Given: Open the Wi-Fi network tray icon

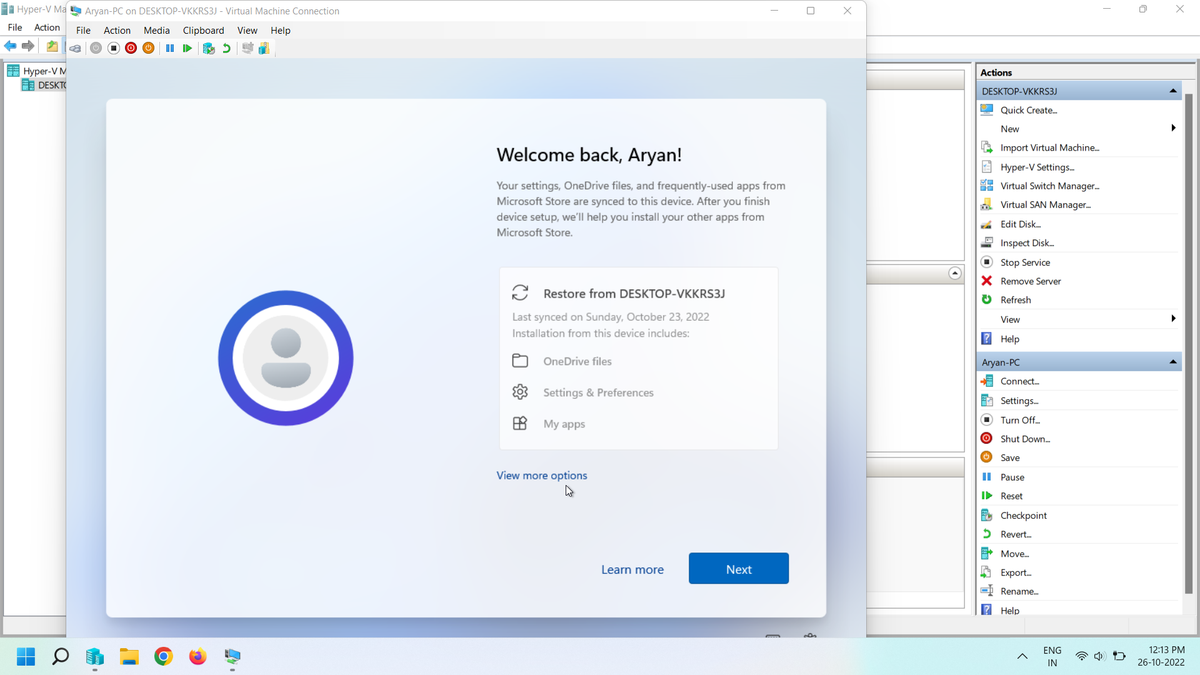Looking at the screenshot, I should coord(1081,656).
